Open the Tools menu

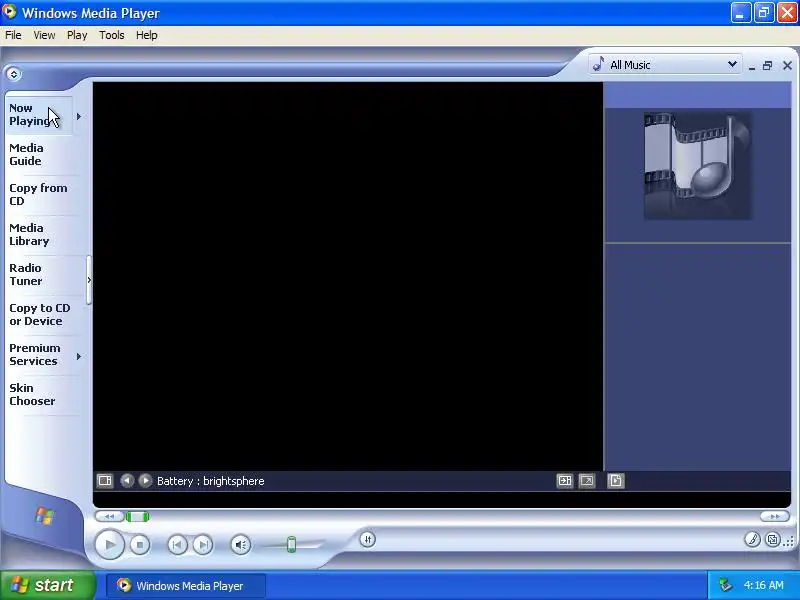tap(112, 35)
